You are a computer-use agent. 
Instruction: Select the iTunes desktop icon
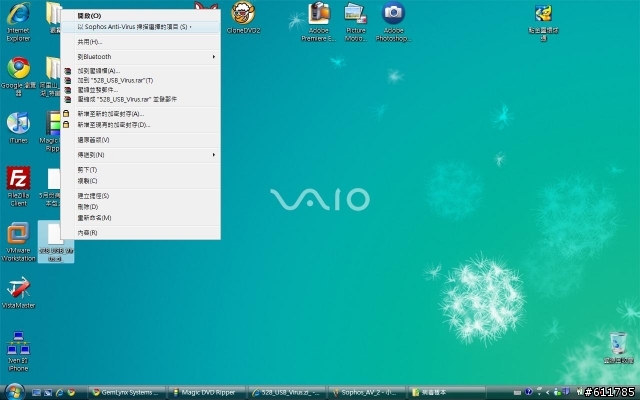(18, 128)
